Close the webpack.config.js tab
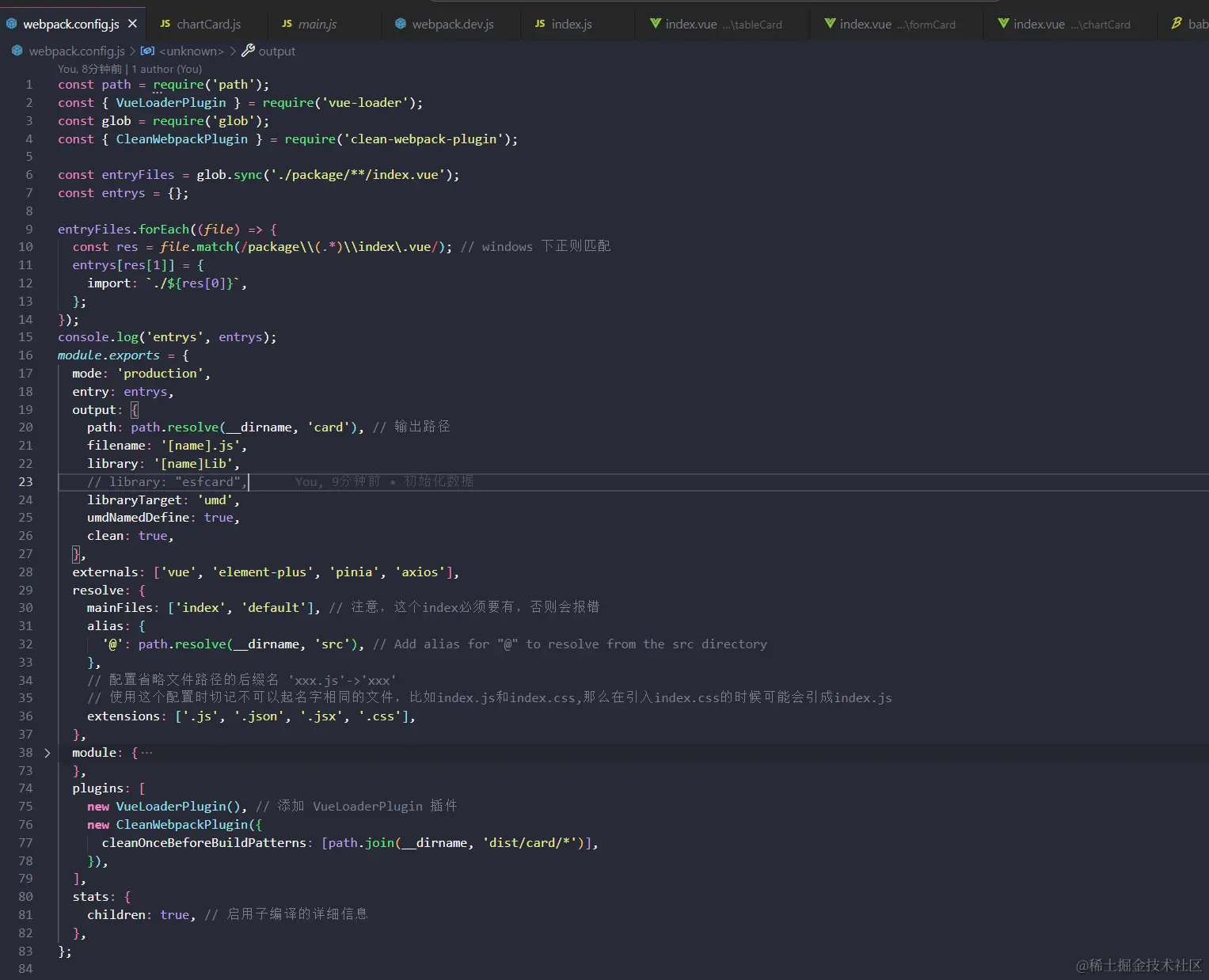 click(132, 24)
